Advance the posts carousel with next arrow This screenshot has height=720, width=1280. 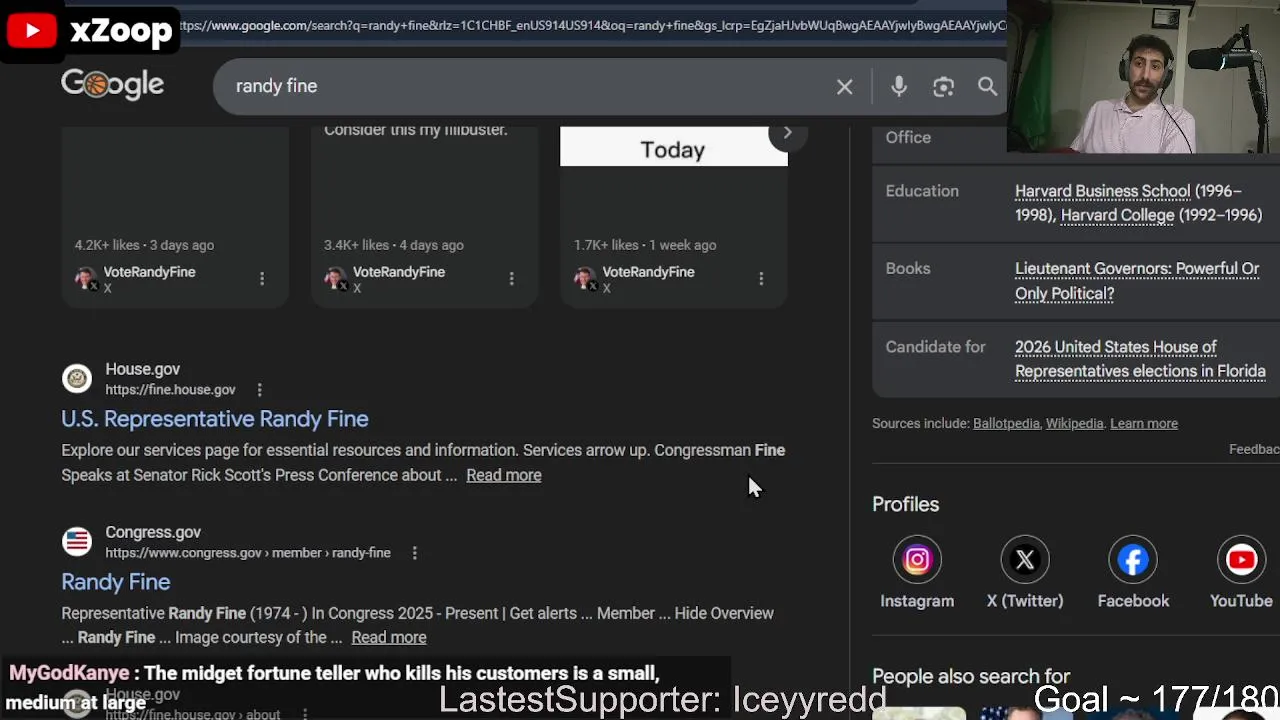click(x=787, y=133)
